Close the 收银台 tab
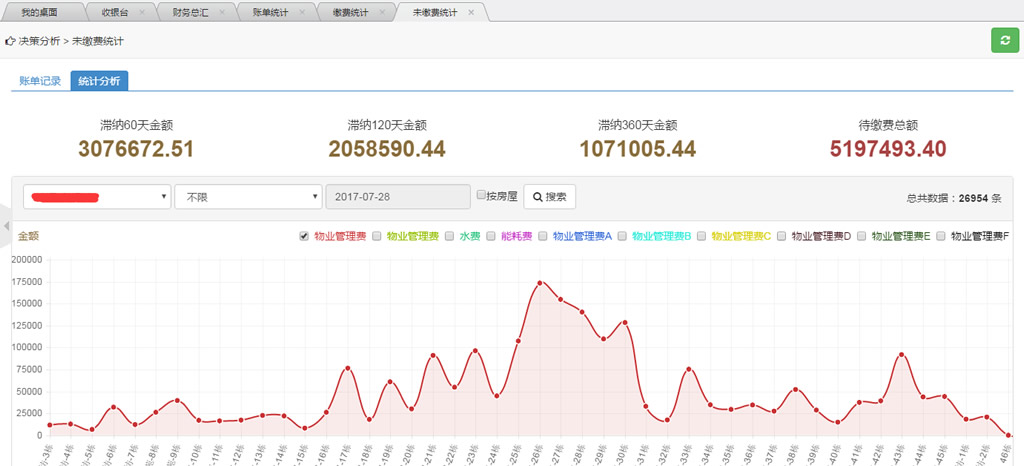The height and width of the screenshot is (466, 1024). [142, 12]
